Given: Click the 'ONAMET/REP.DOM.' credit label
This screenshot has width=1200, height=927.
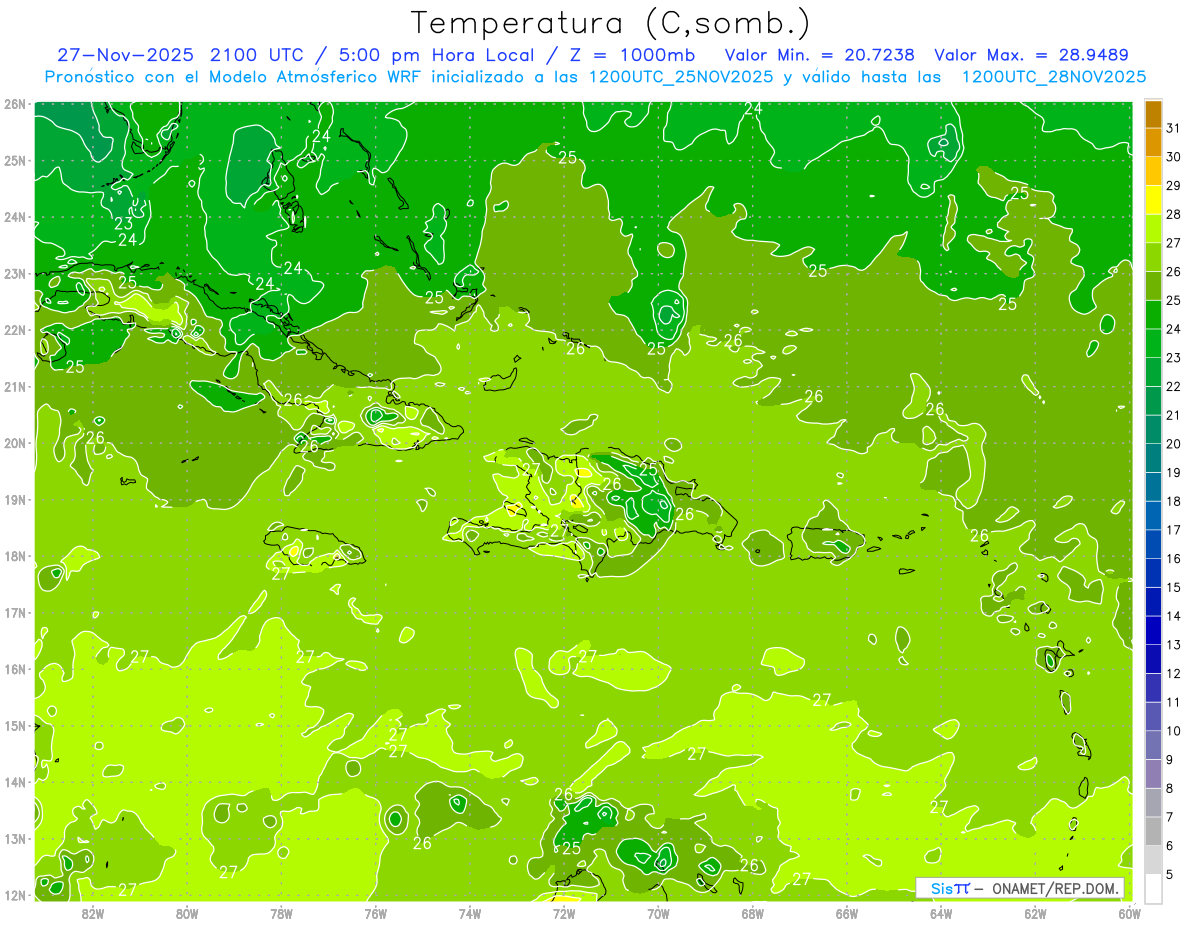Looking at the screenshot, I should pos(1055,888).
